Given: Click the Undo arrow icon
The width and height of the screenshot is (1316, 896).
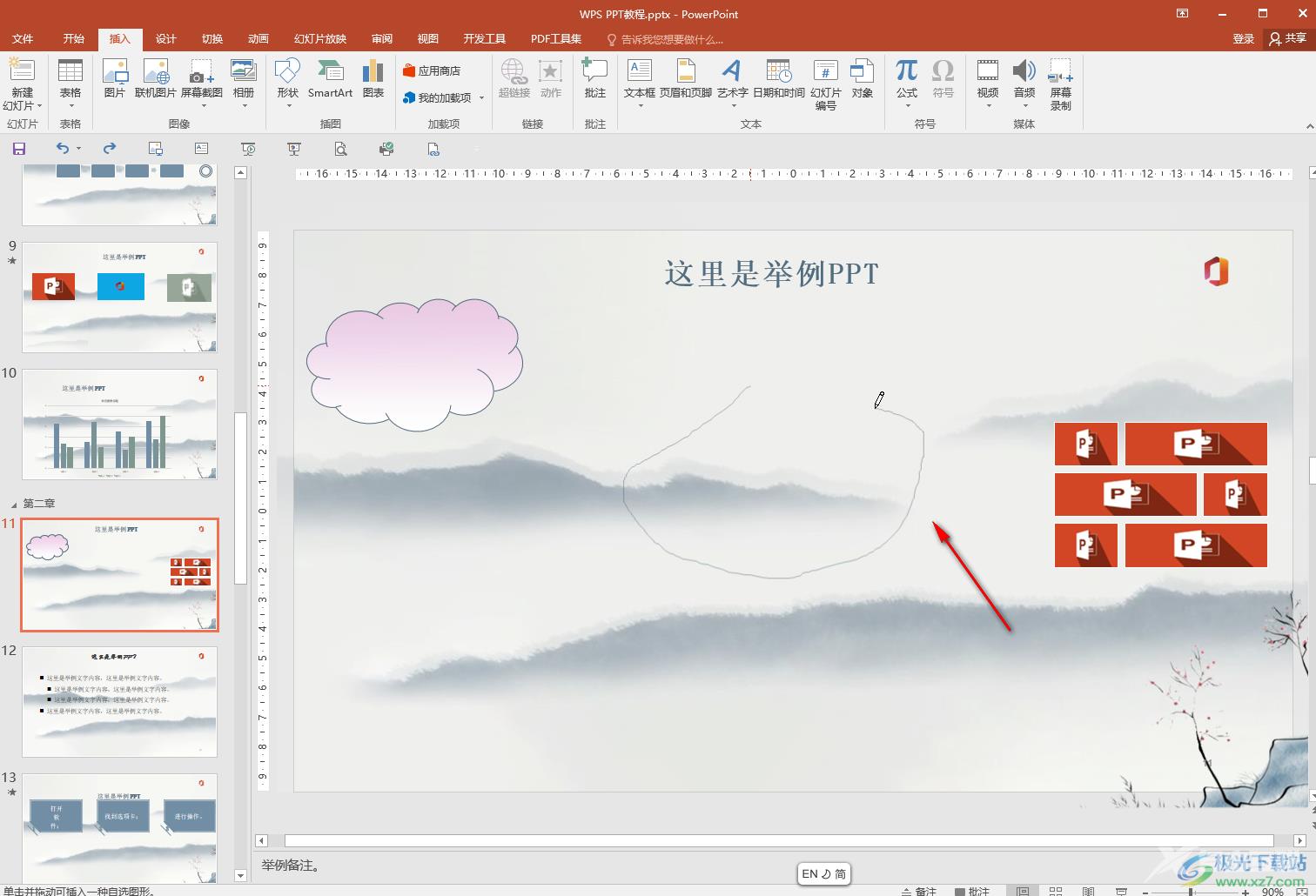Looking at the screenshot, I should point(62,149).
